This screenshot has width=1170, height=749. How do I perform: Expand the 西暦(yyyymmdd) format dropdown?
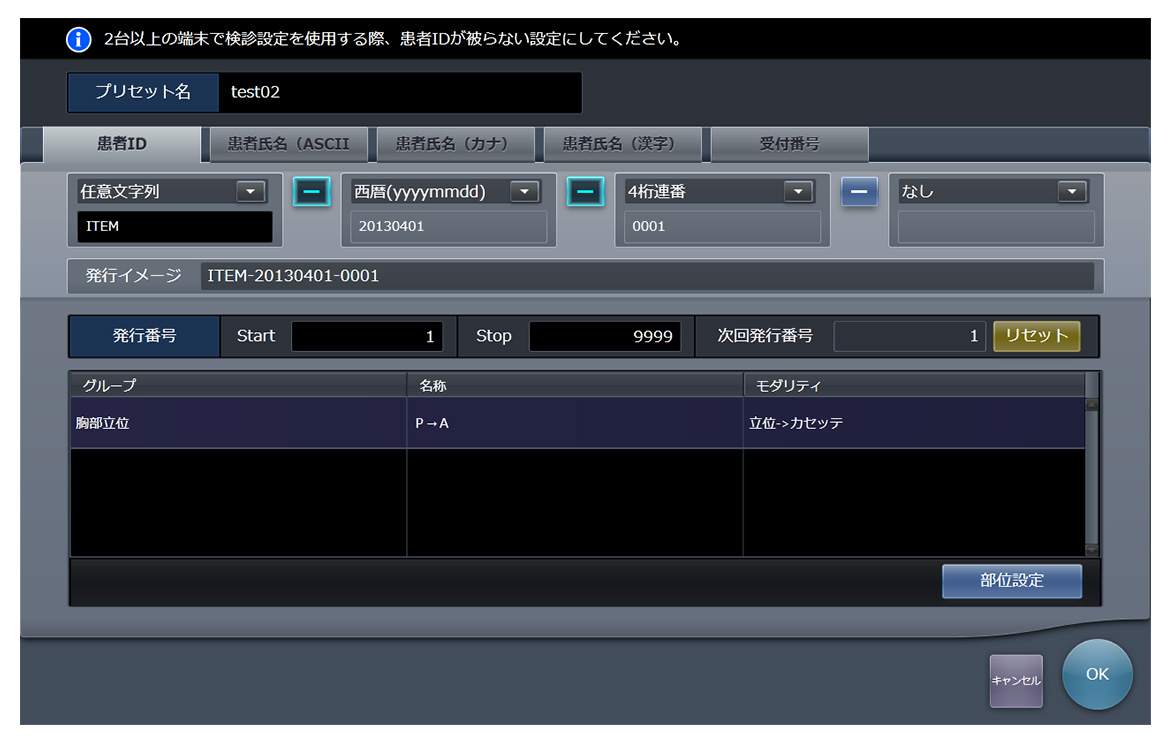coord(524,192)
